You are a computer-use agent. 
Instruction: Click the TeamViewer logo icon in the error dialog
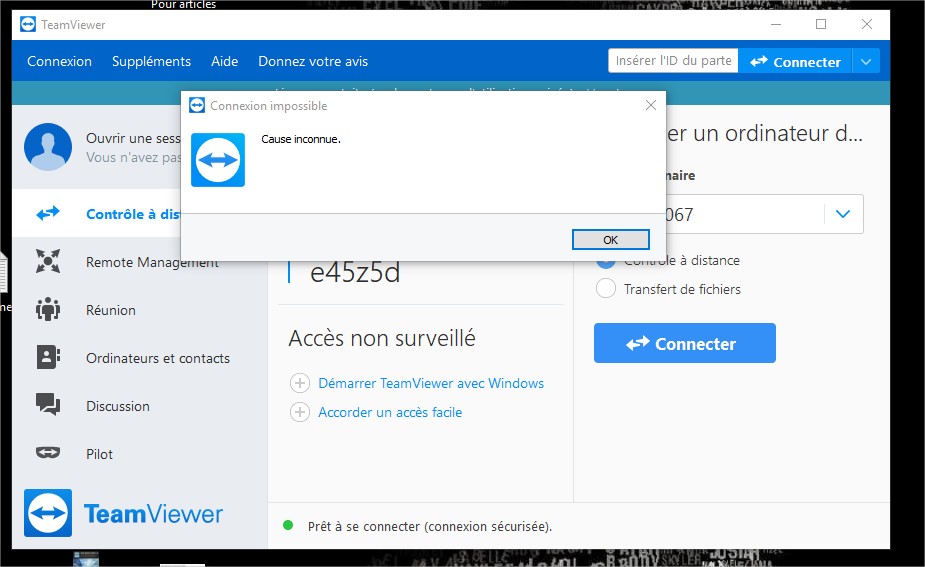tap(218, 160)
